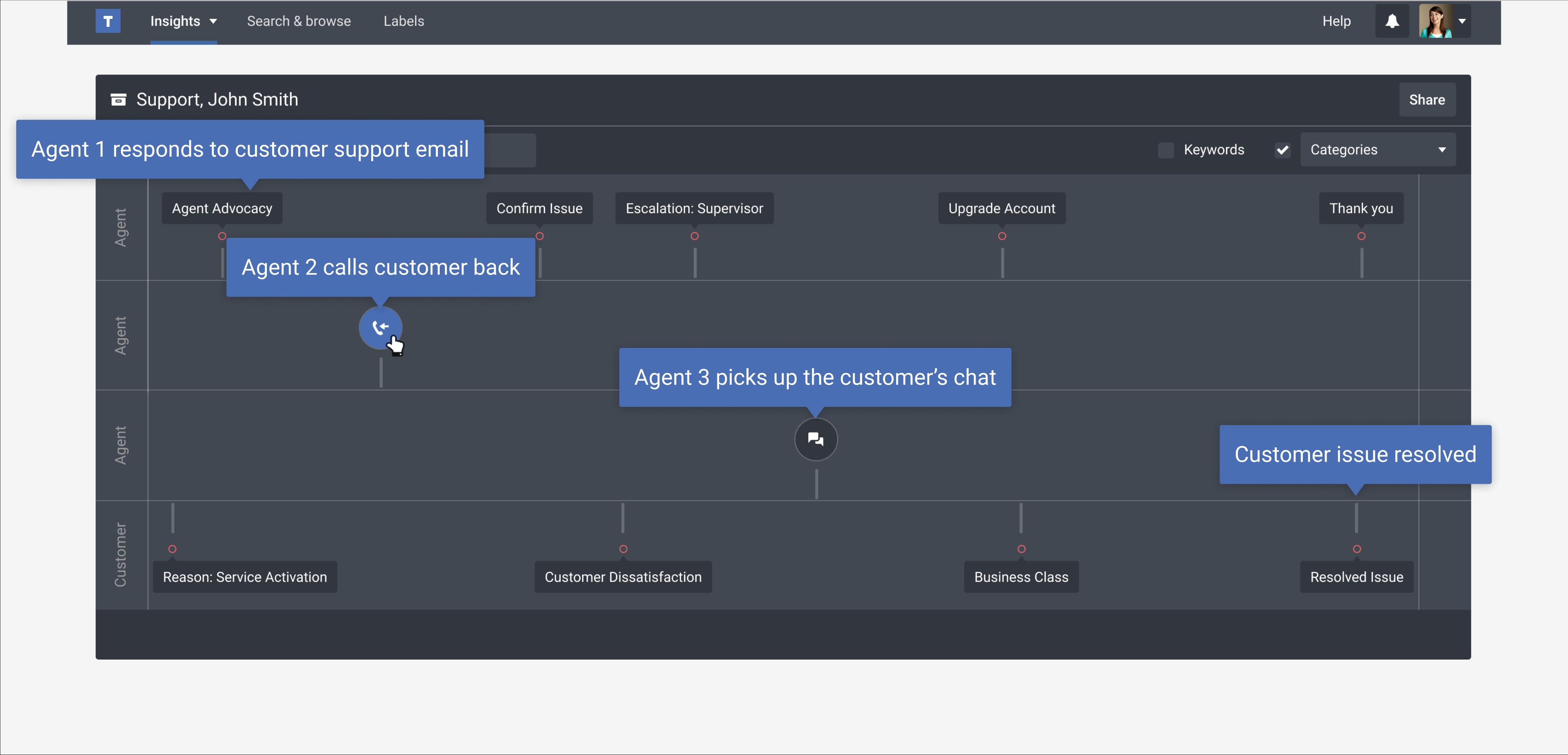Viewport: 1568px width, 755px height.
Task: Click the Share button
Action: click(x=1428, y=99)
